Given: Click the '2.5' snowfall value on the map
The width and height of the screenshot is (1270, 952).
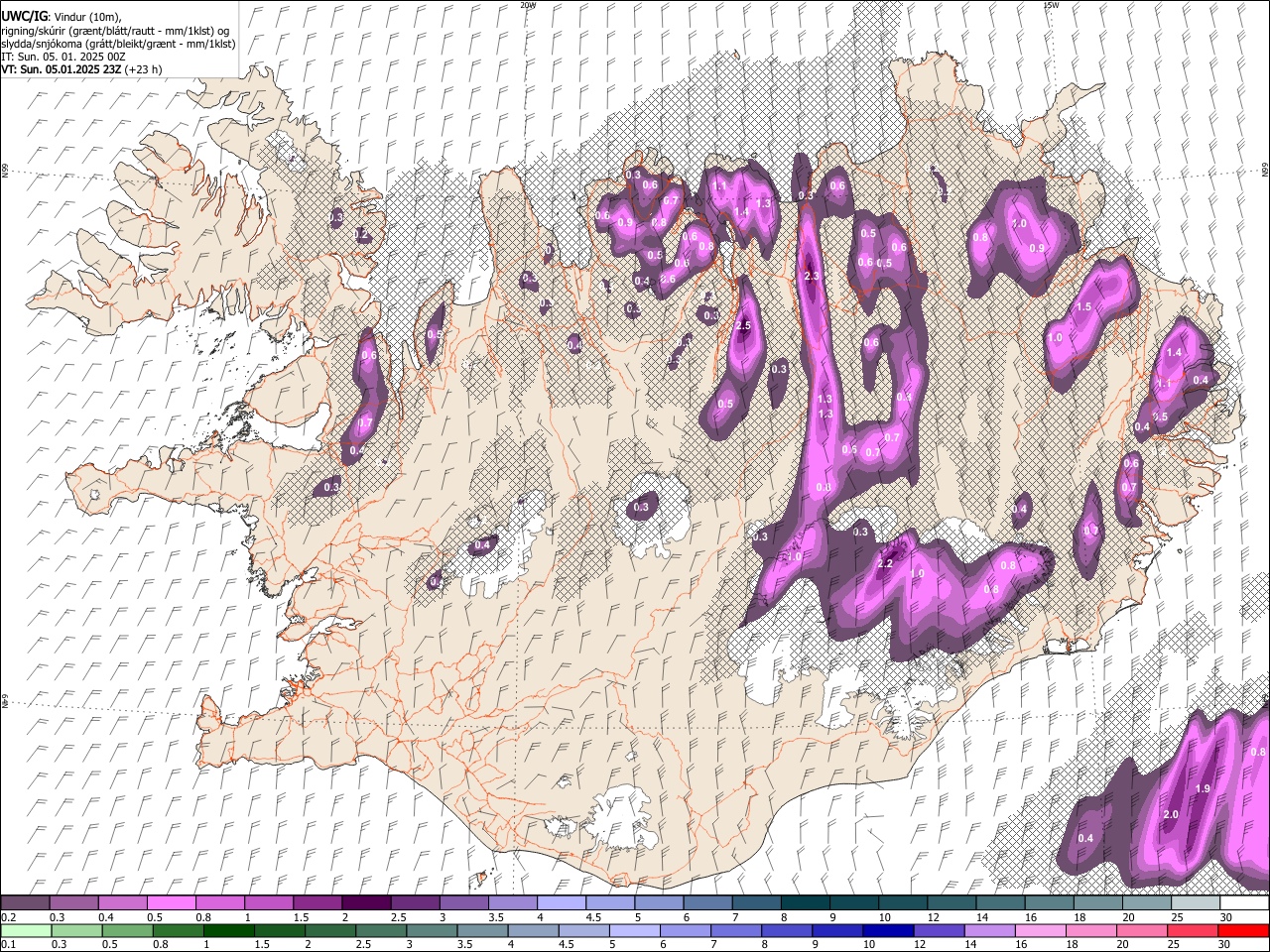Looking at the screenshot, I should [743, 325].
